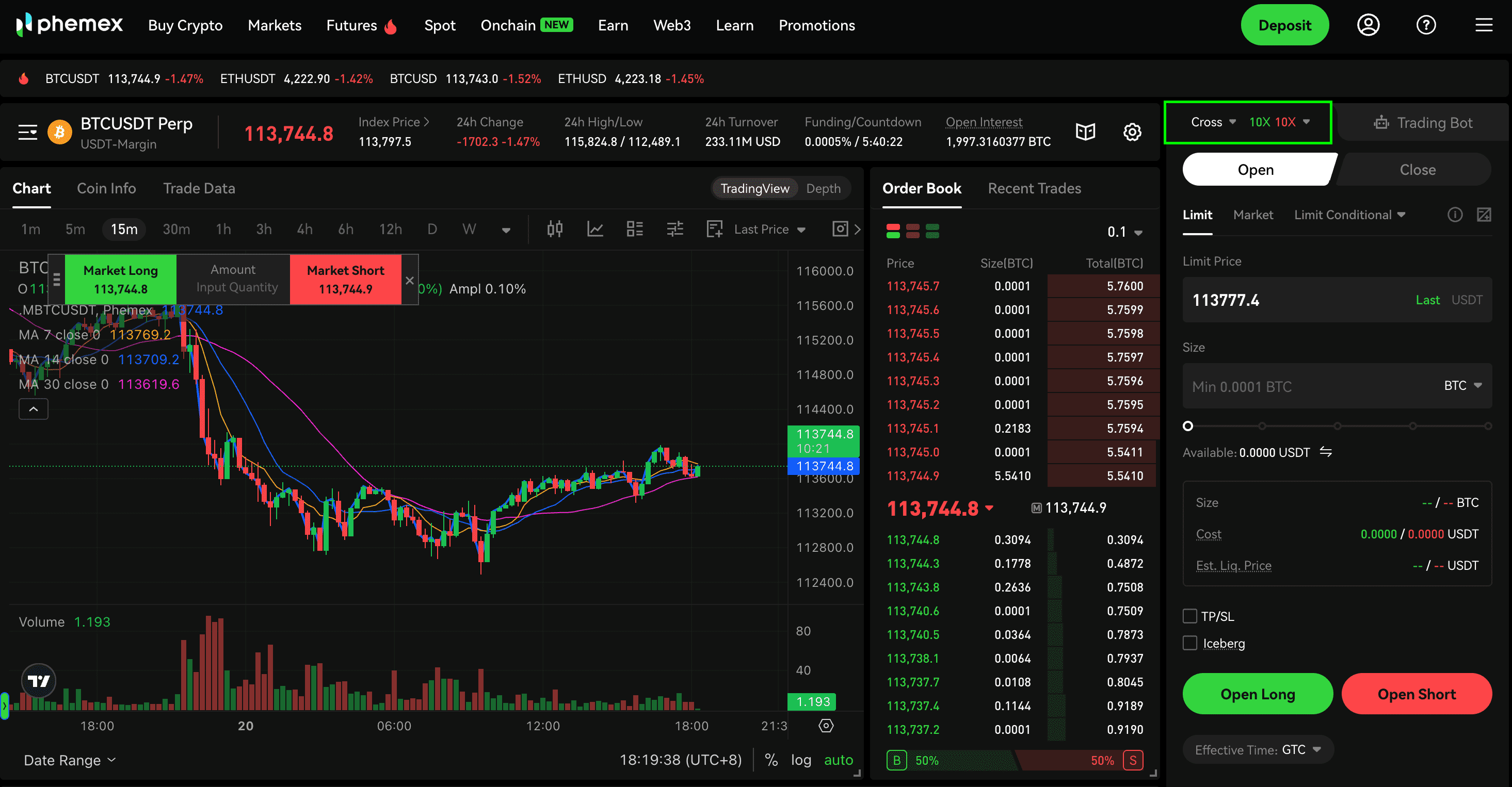
Task: Open the calculator icon in order panel
Action: pos(1484,215)
